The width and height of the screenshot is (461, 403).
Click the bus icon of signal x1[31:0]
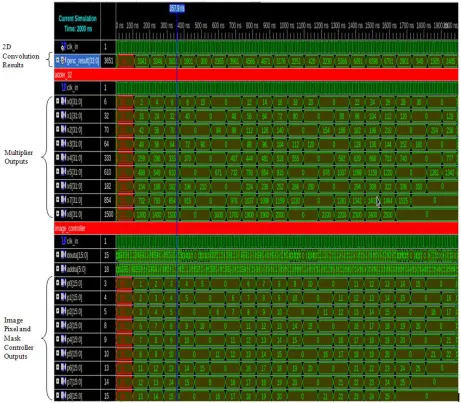click(63, 116)
